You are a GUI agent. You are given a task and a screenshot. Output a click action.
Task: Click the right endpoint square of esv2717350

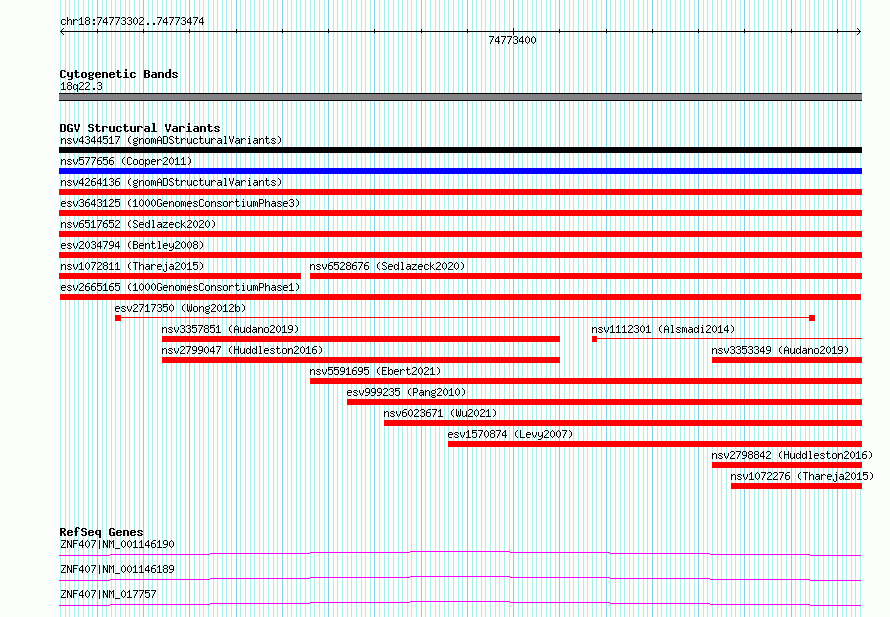click(812, 318)
